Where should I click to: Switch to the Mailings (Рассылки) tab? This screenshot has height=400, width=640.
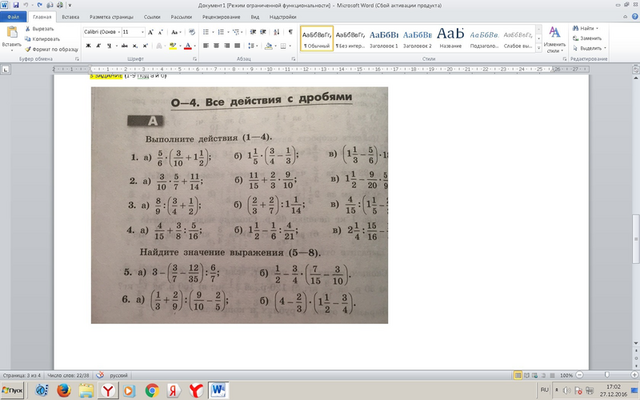tap(181, 17)
